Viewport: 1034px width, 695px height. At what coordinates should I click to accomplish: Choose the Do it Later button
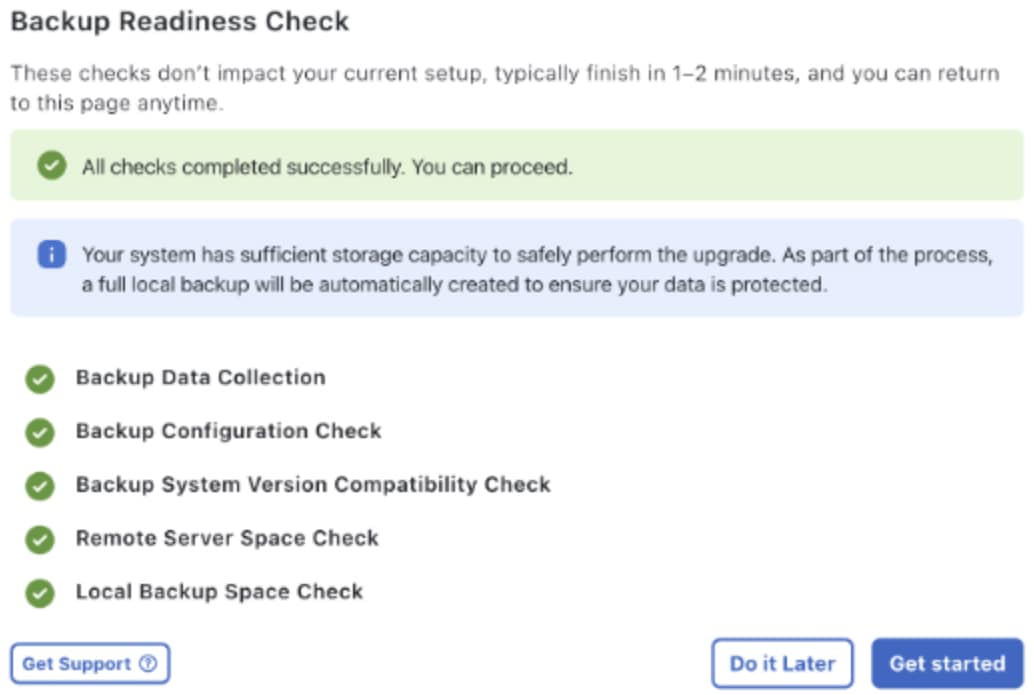click(782, 664)
